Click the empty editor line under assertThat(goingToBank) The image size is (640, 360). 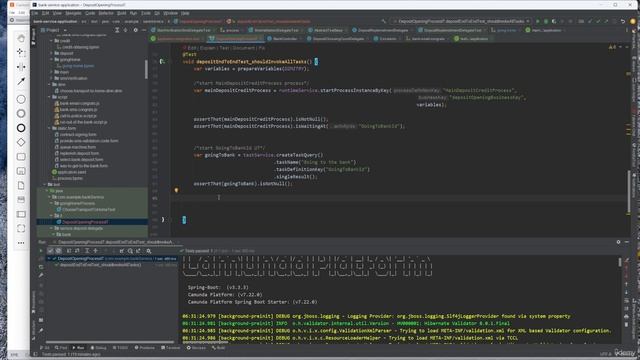point(400,198)
